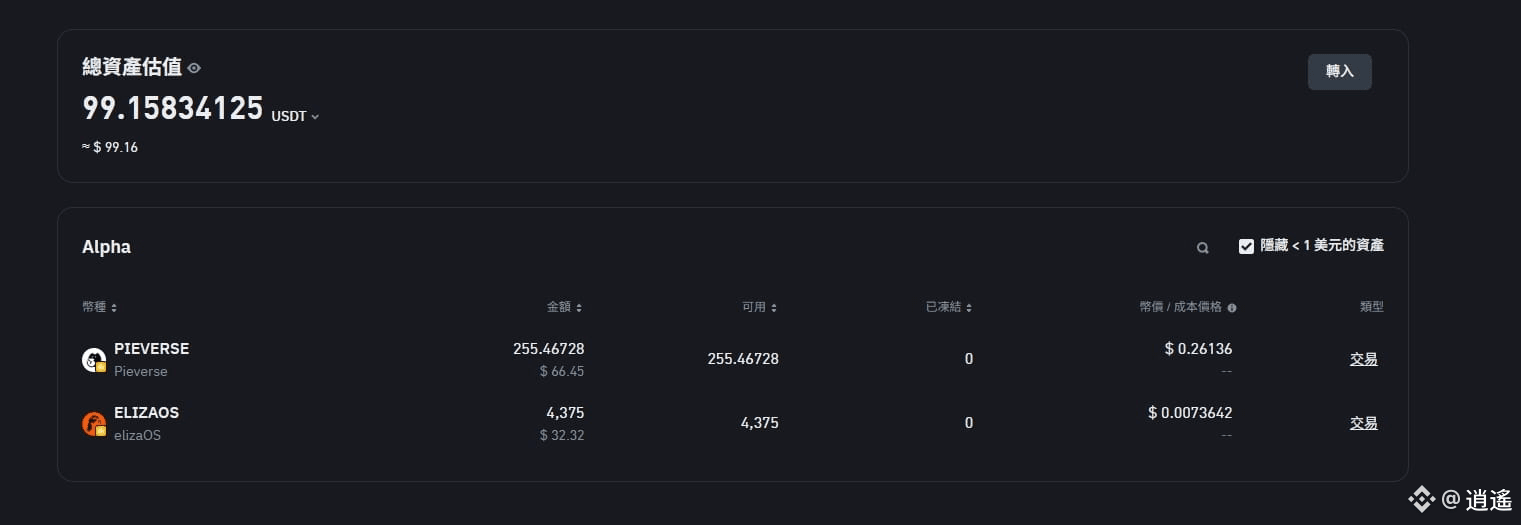Select the PIEVERSE token name

pyautogui.click(x=151, y=349)
